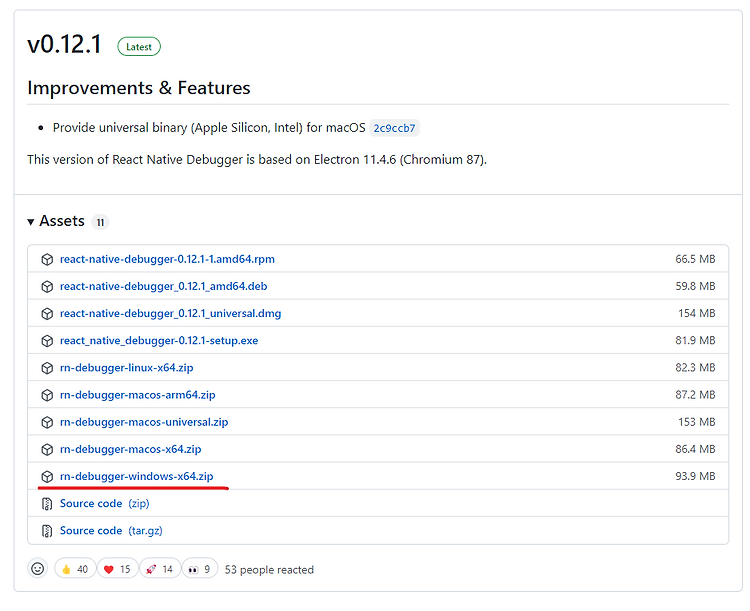Click package icon beside macos-x64.zip asset

pos(47,449)
